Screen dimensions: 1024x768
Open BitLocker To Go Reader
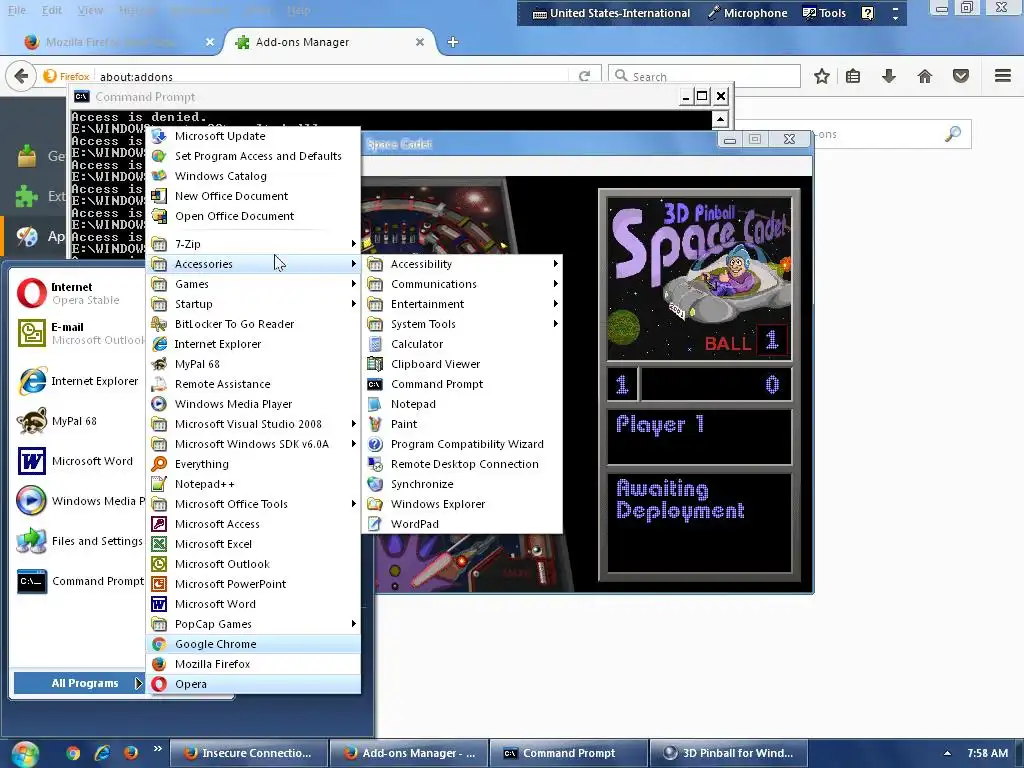(253, 324)
